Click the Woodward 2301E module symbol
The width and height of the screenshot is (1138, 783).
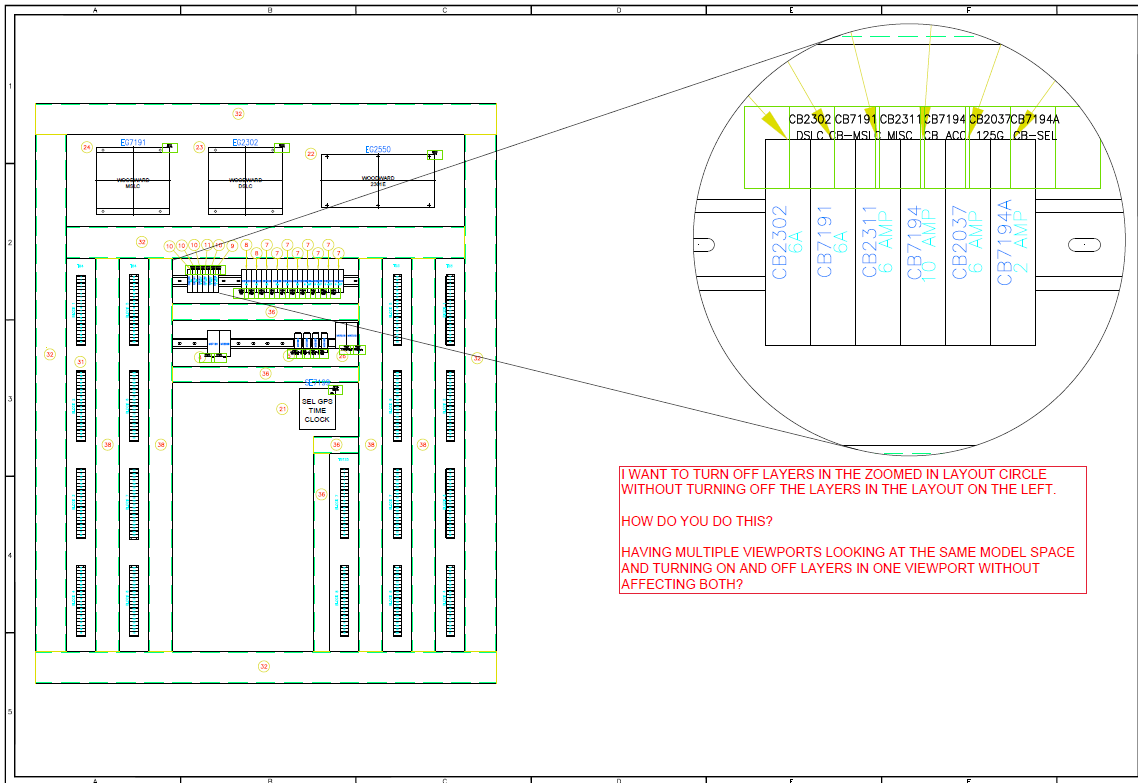click(378, 180)
